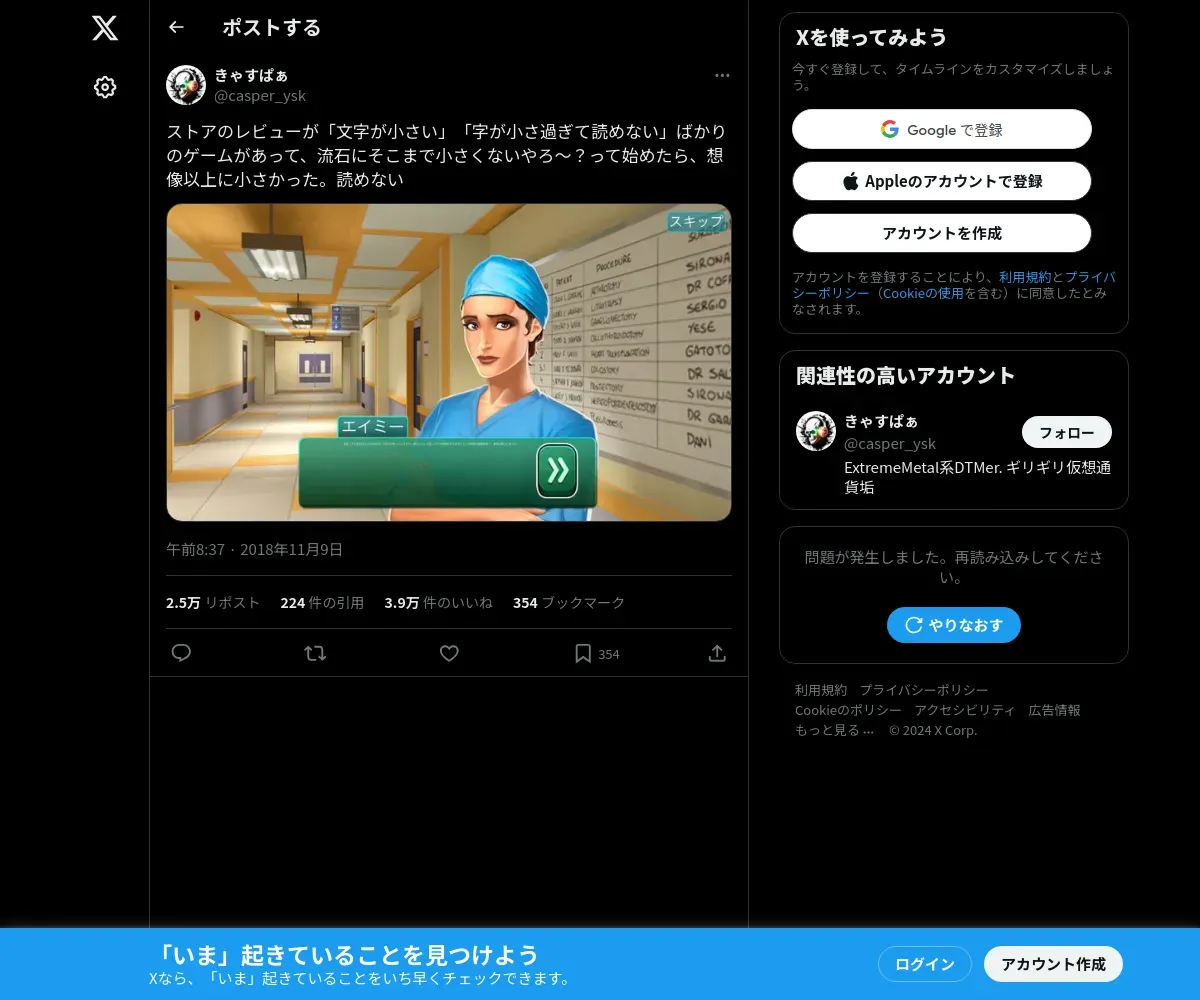Click the tweet body text
The image size is (1200, 1000).
(446, 156)
